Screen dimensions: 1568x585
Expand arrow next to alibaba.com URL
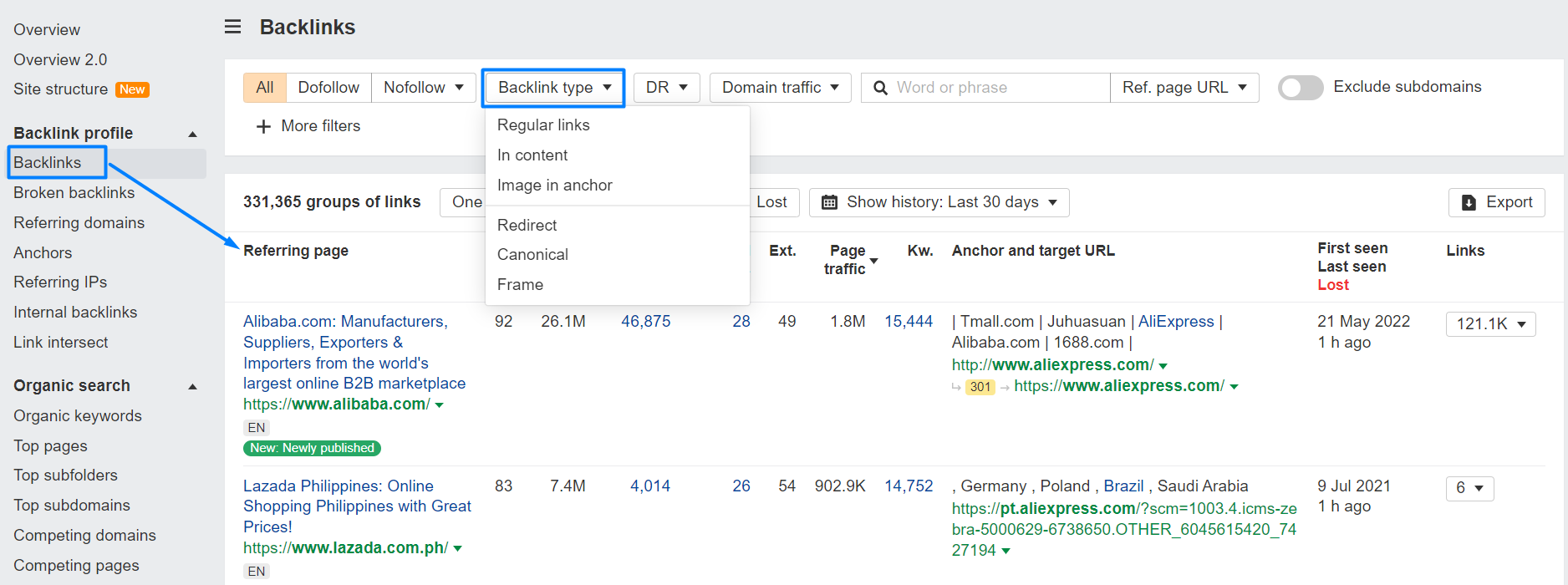point(440,405)
